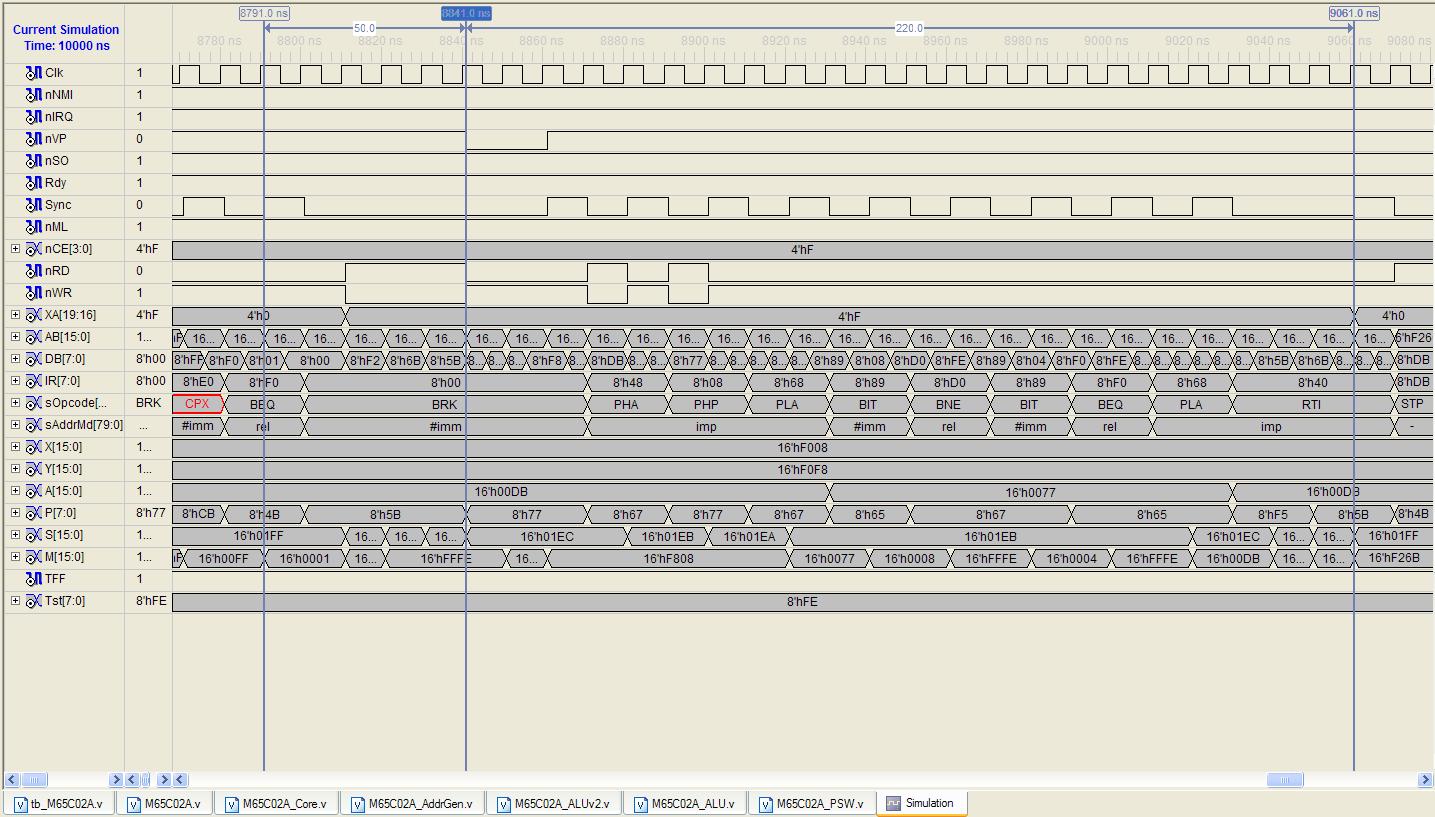Select the nWR signal icon
Viewport: 1435px width, 817px height.
click(34, 293)
